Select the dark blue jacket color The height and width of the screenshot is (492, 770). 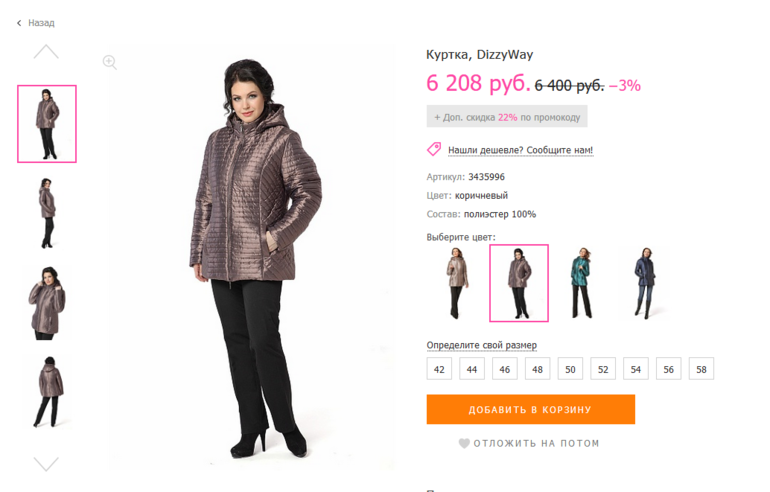(645, 283)
